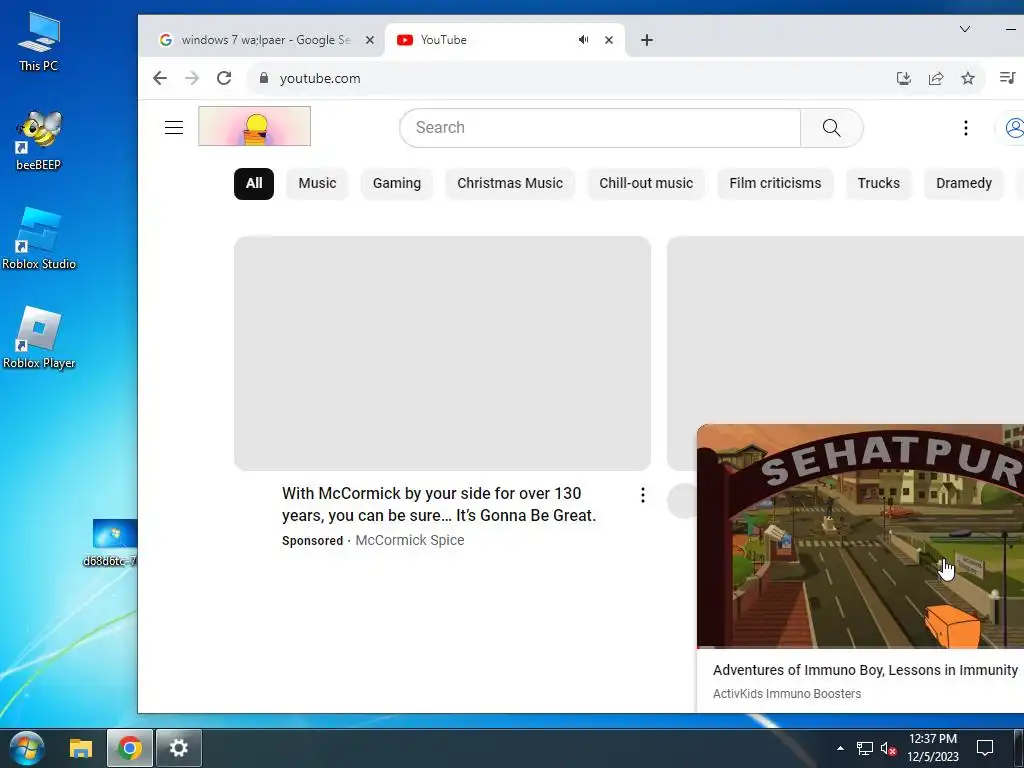
Task: Select the Trucks filter chip
Action: (x=878, y=184)
